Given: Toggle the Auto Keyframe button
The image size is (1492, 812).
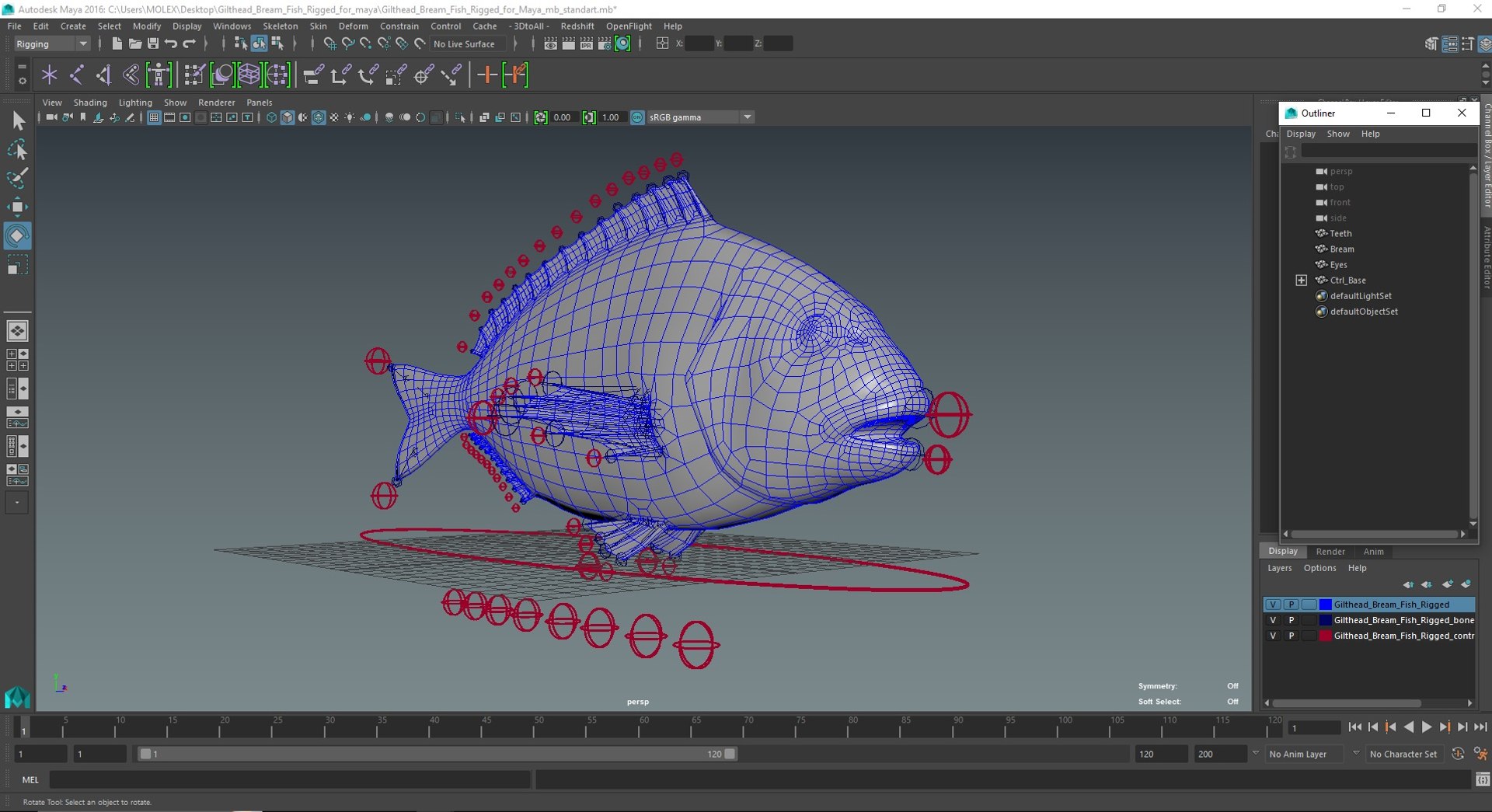Looking at the screenshot, I should tap(1458, 754).
